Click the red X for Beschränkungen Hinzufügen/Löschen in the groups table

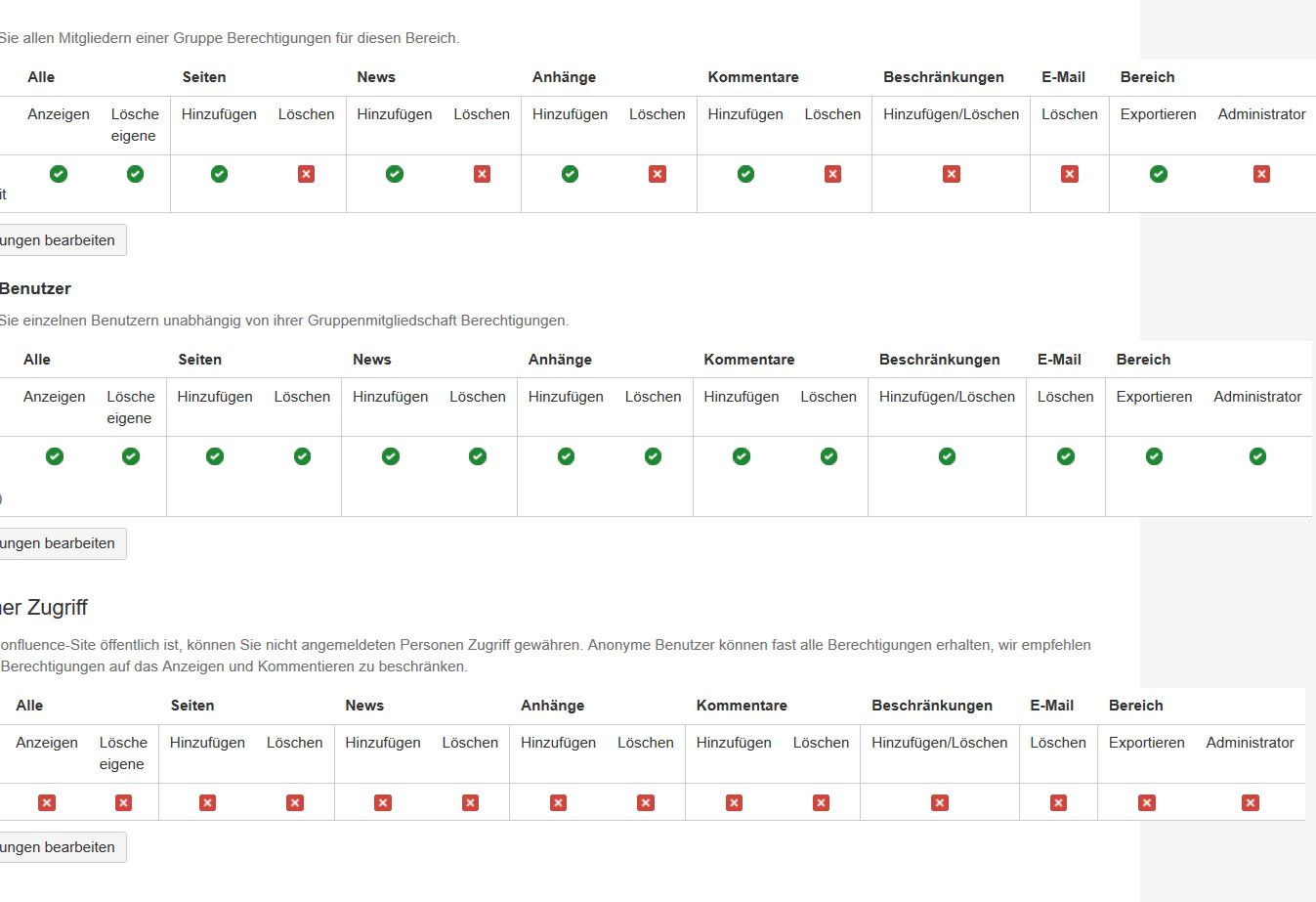pos(952,174)
